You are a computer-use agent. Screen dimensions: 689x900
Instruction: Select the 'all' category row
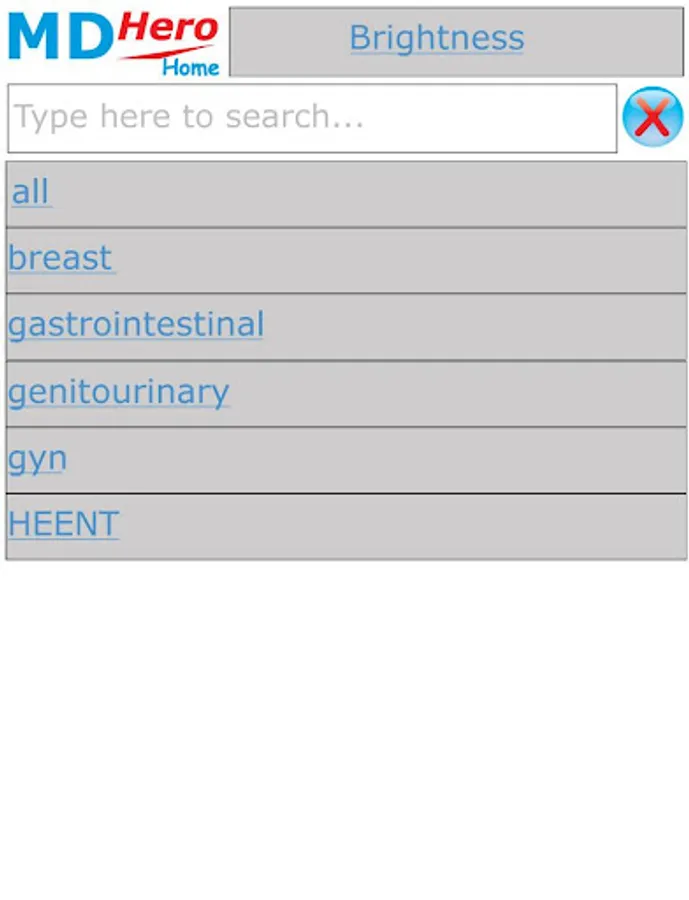tap(346, 194)
